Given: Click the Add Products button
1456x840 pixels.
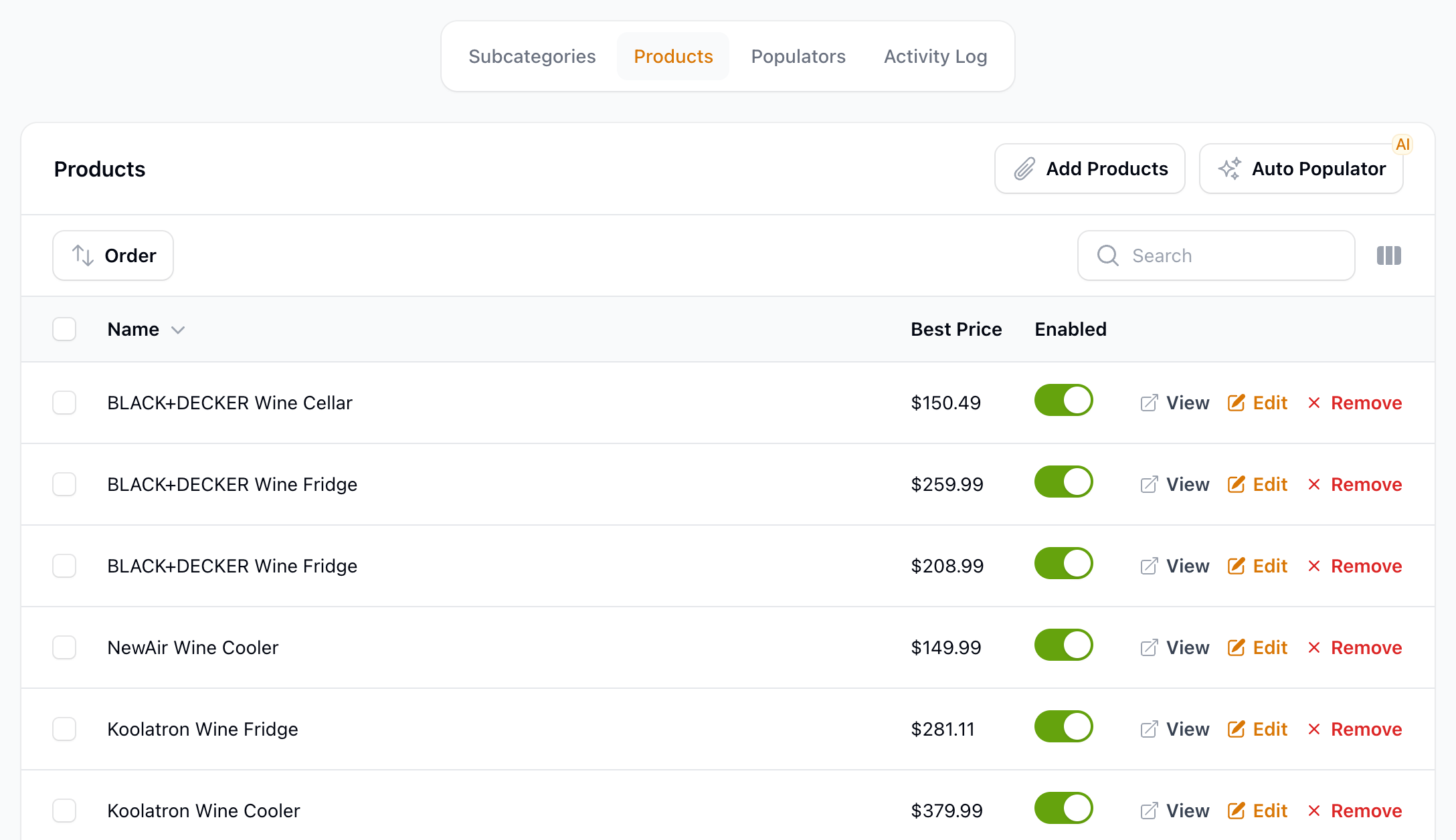Looking at the screenshot, I should (x=1090, y=169).
